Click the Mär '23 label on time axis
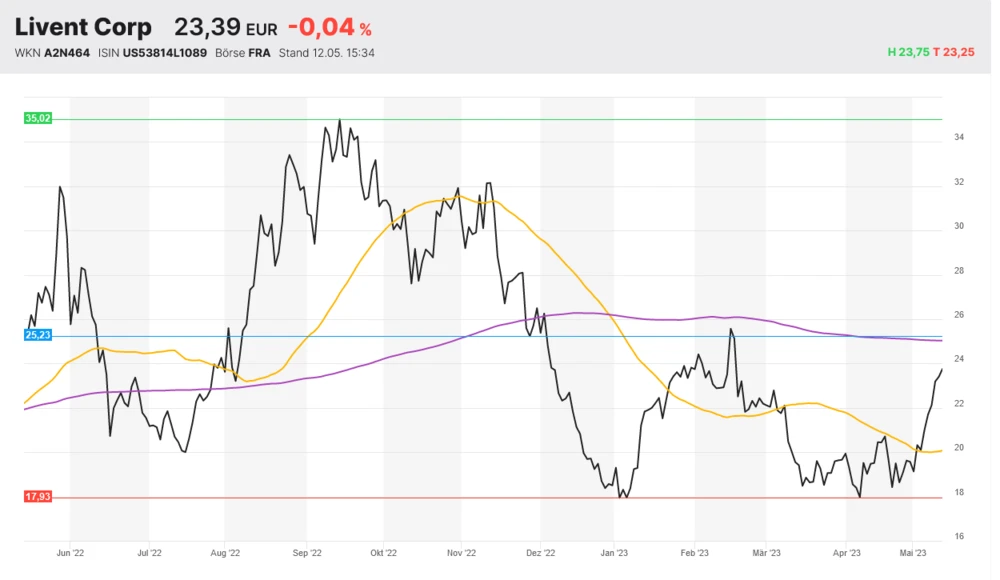Viewport: 1000px width, 580px height. tap(766, 551)
